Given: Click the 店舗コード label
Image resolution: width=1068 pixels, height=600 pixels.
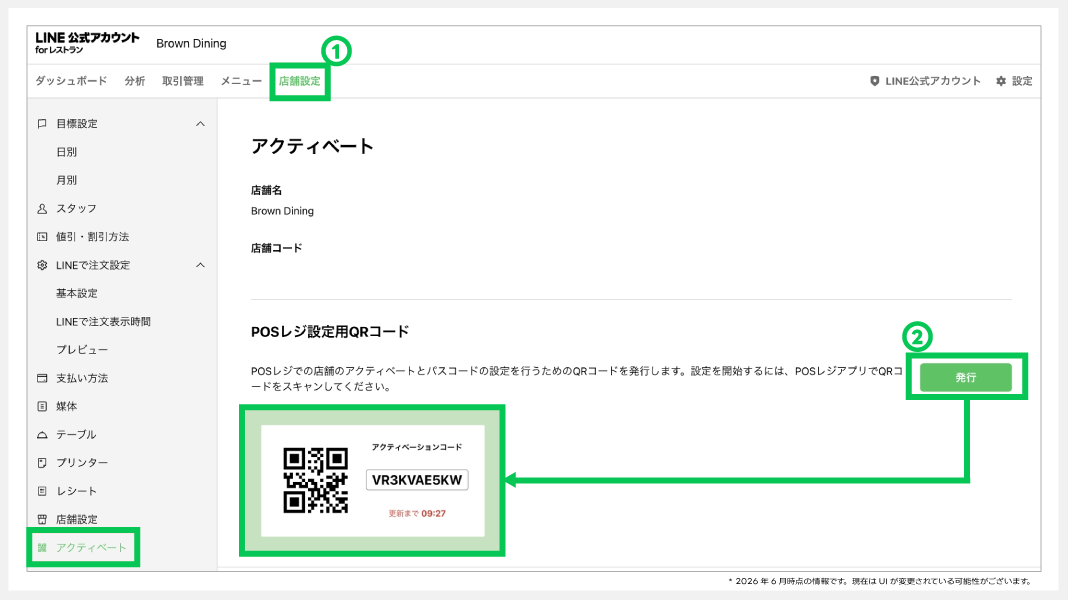Looking at the screenshot, I should point(277,248).
